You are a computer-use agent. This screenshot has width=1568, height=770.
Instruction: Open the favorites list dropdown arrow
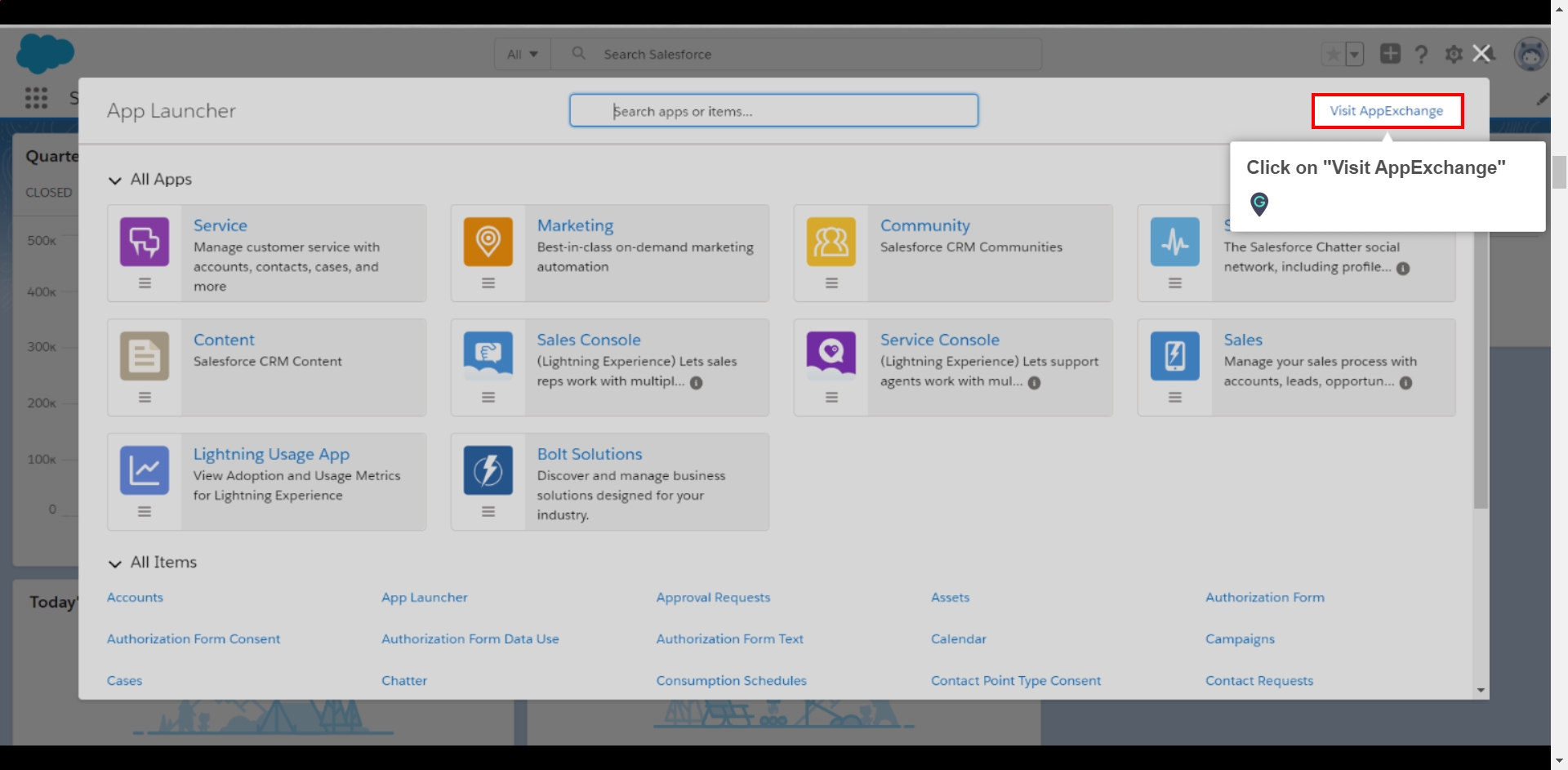coord(1355,55)
